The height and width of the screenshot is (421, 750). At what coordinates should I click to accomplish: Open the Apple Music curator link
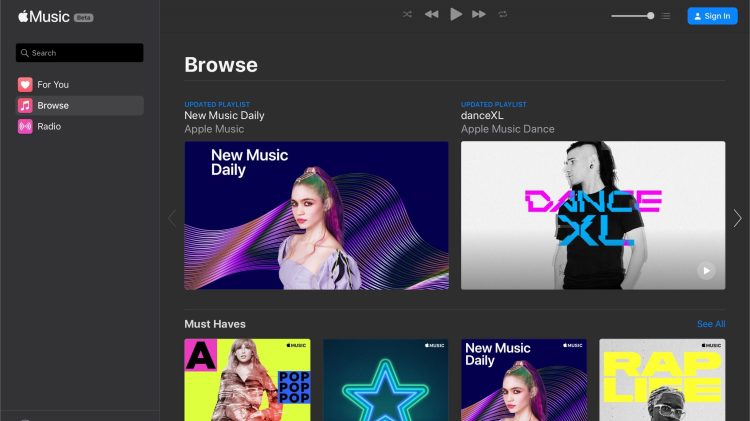click(214, 129)
